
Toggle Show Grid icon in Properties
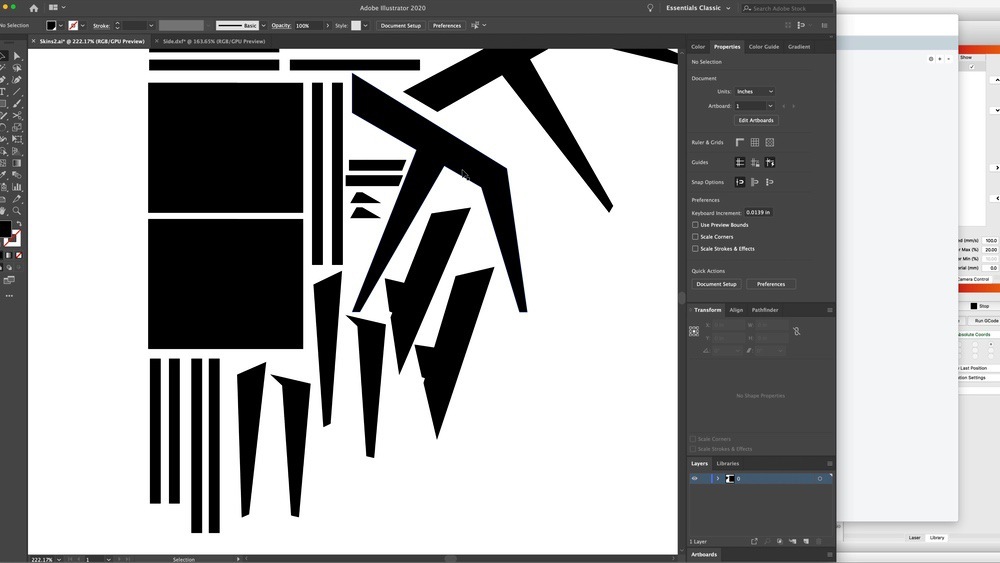tap(754, 142)
